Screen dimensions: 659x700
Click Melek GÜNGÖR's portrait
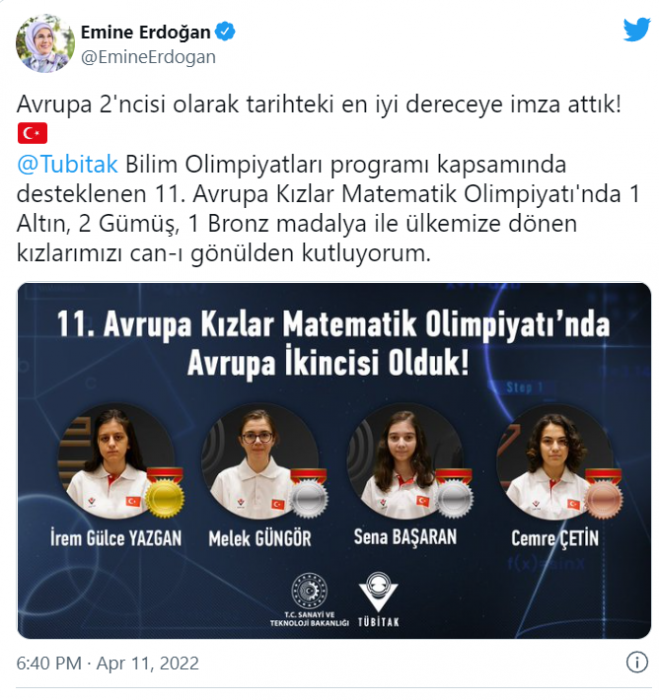[260, 462]
